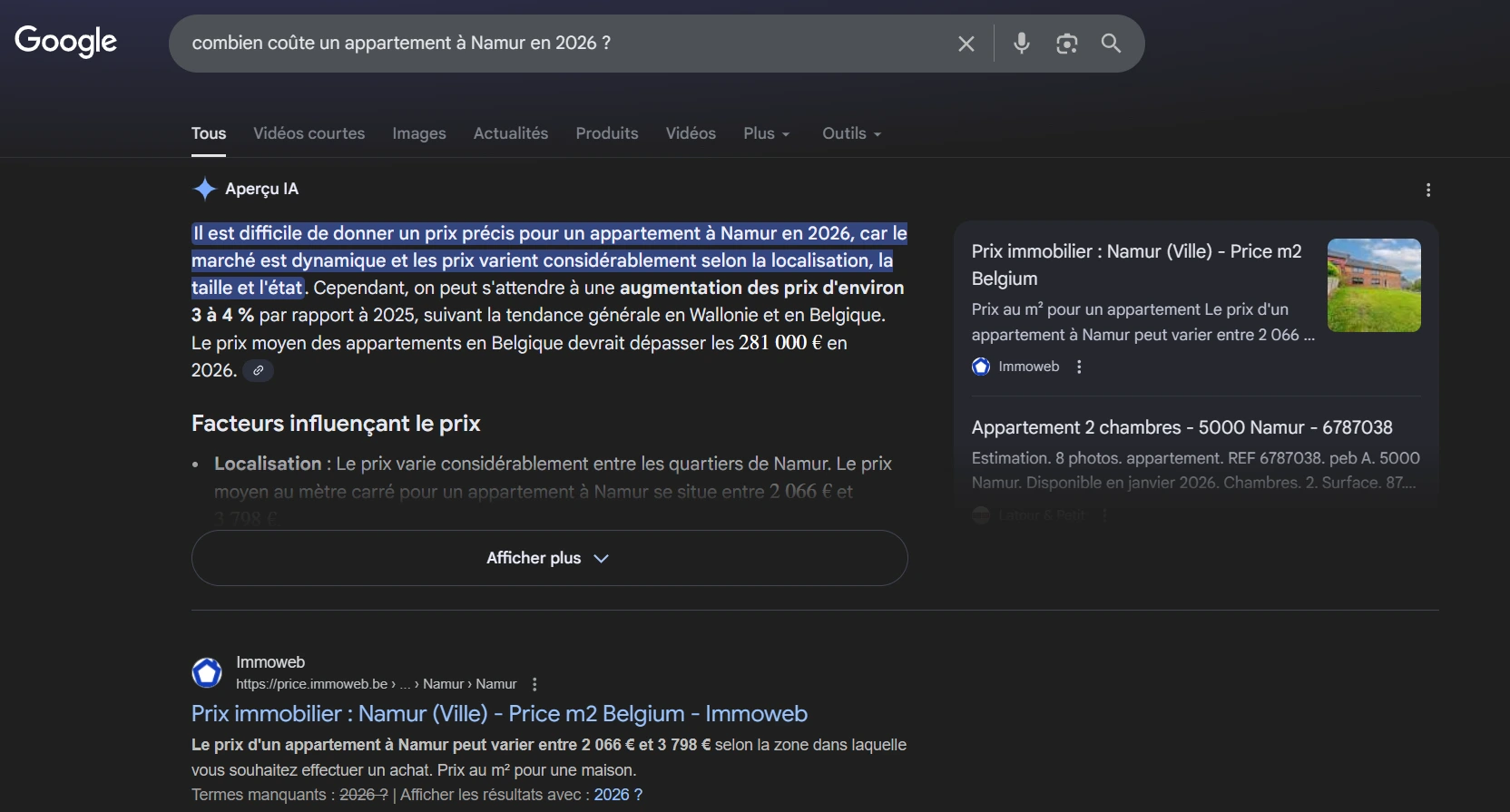This screenshot has height=812, width=1510.
Task: Open the three-dot menu beside Immoweb result URL
Action: coord(534,684)
